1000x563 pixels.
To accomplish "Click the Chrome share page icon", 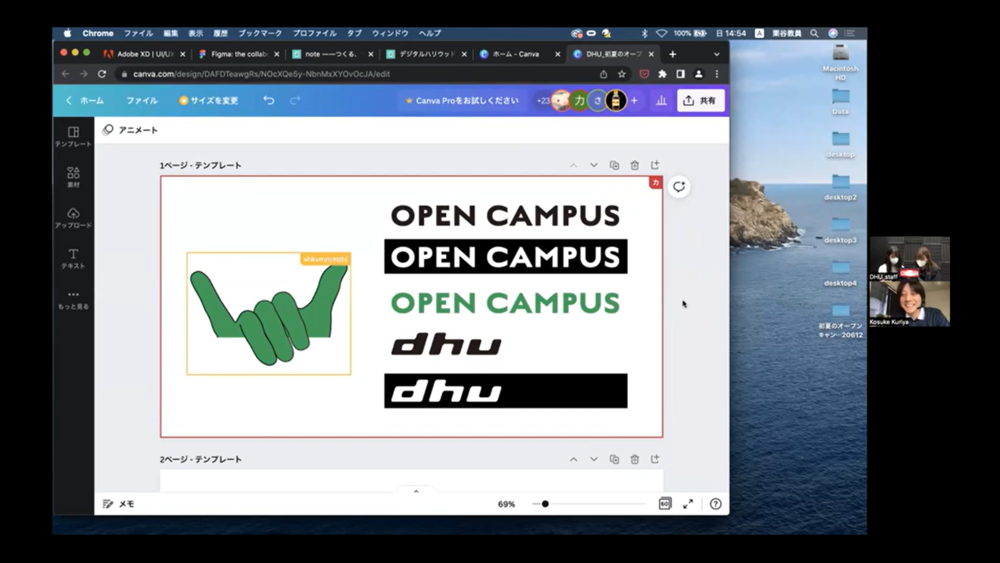I will click(x=603, y=74).
